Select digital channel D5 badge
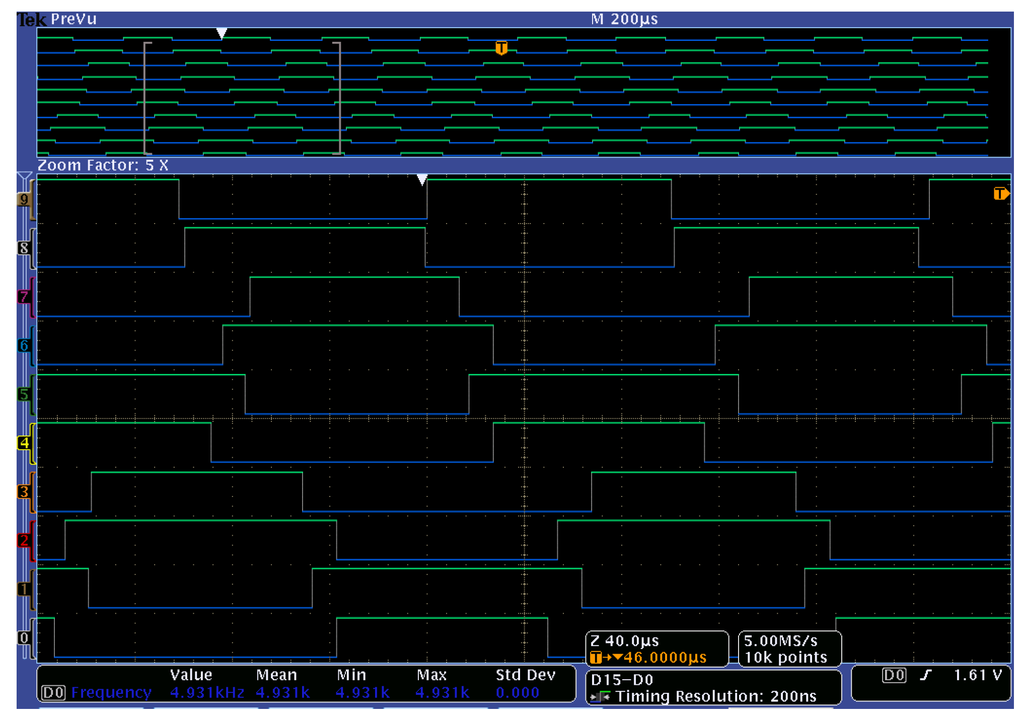Screen dimensions: 1024x719 point(23,395)
